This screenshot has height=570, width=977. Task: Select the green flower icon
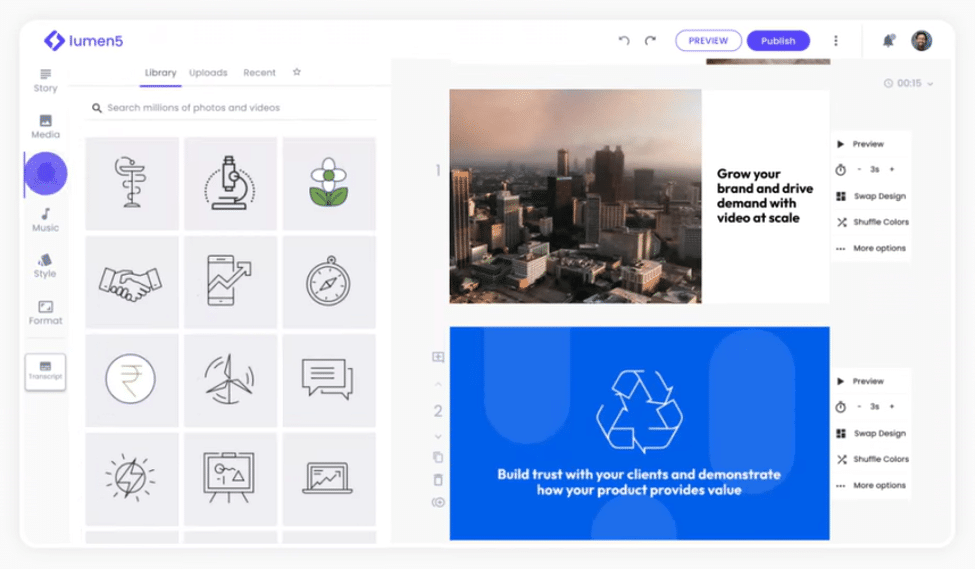pos(329,184)
